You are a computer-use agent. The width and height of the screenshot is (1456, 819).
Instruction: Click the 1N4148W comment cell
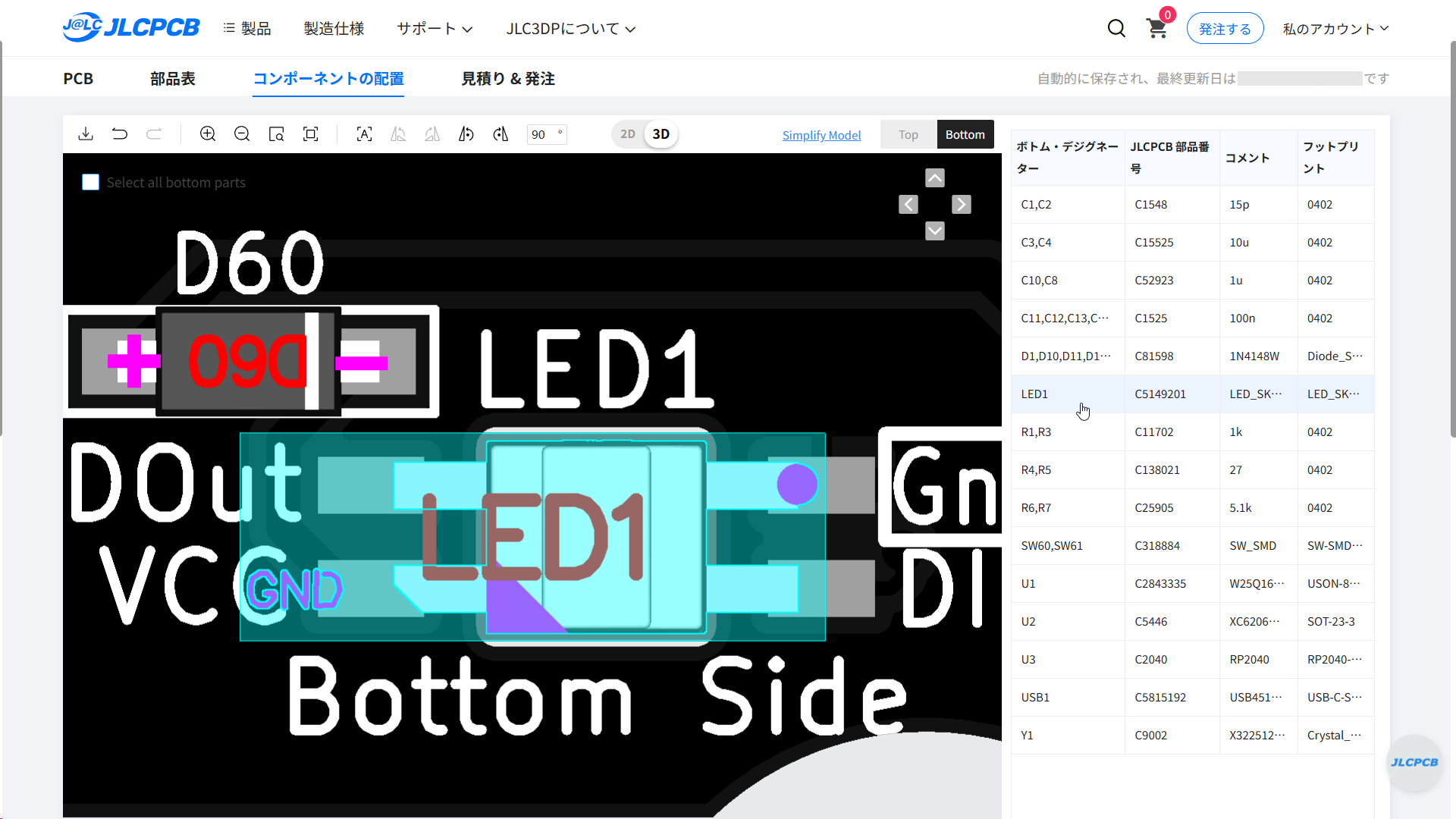pyautogui.click(x=1259, y=356)
